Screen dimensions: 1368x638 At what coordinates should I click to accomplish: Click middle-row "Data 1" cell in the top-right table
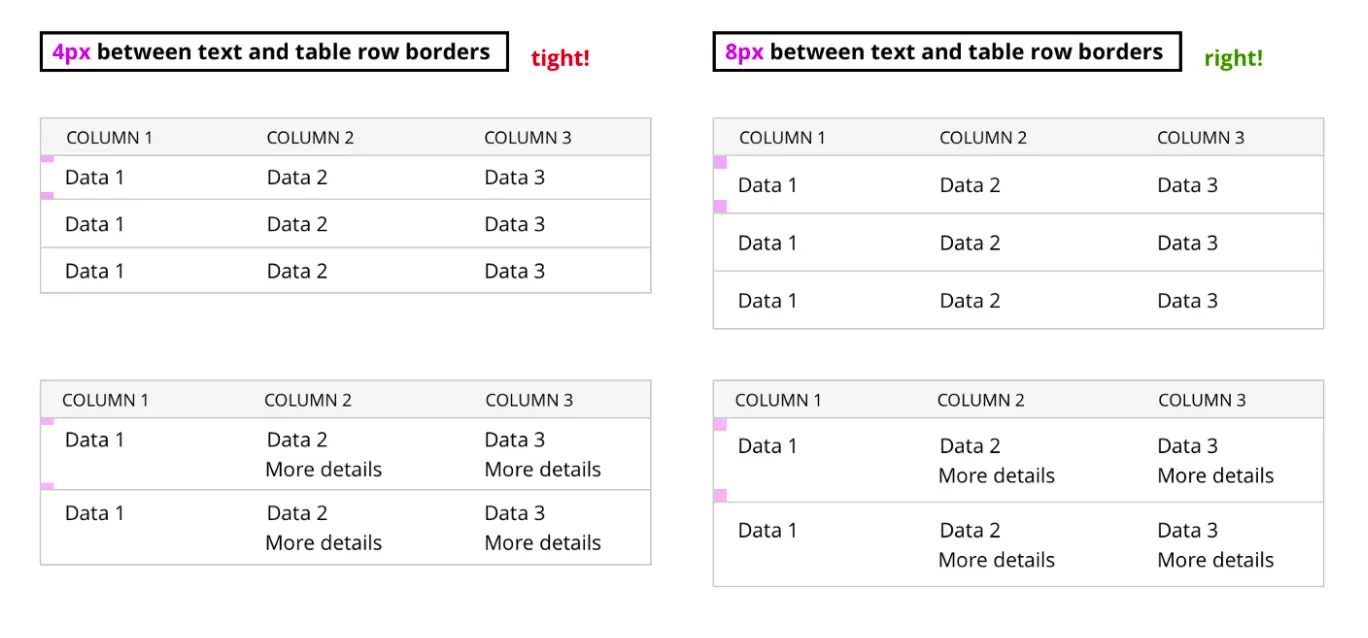767,243
